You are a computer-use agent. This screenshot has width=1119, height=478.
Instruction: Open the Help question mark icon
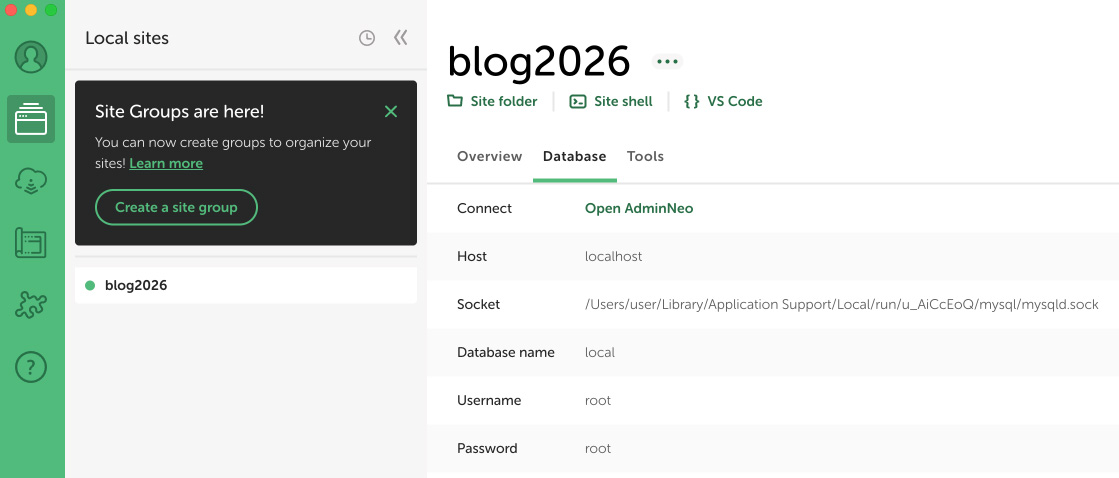31,367
